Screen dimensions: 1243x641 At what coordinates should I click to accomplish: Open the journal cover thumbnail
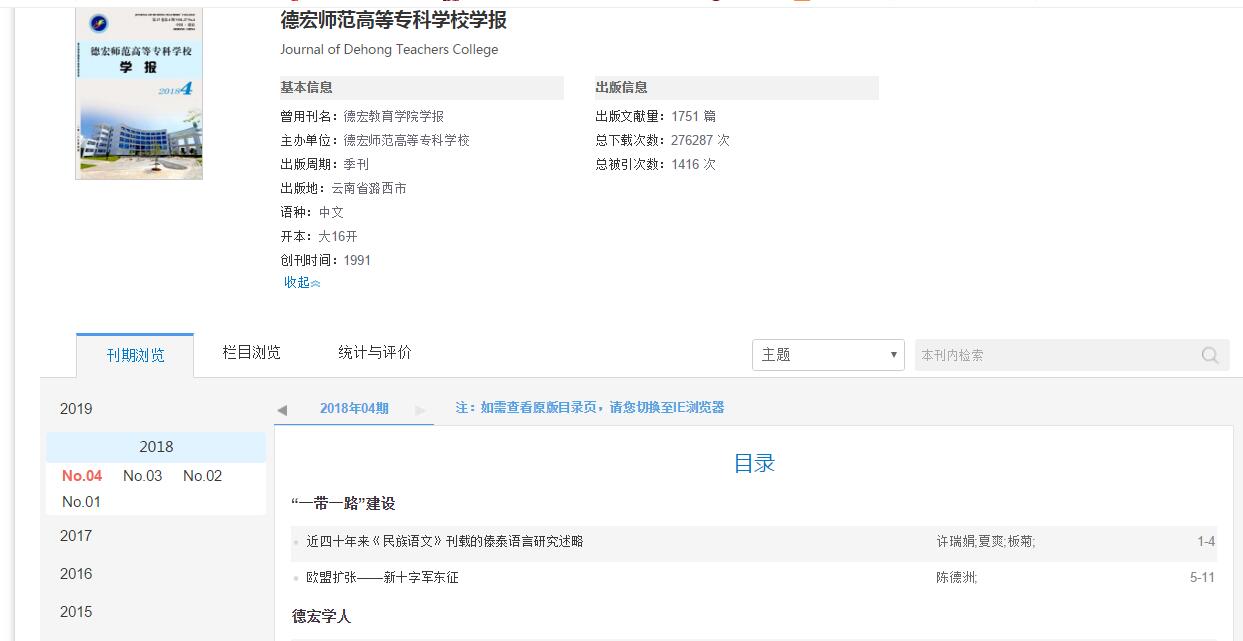click(139, 95)
